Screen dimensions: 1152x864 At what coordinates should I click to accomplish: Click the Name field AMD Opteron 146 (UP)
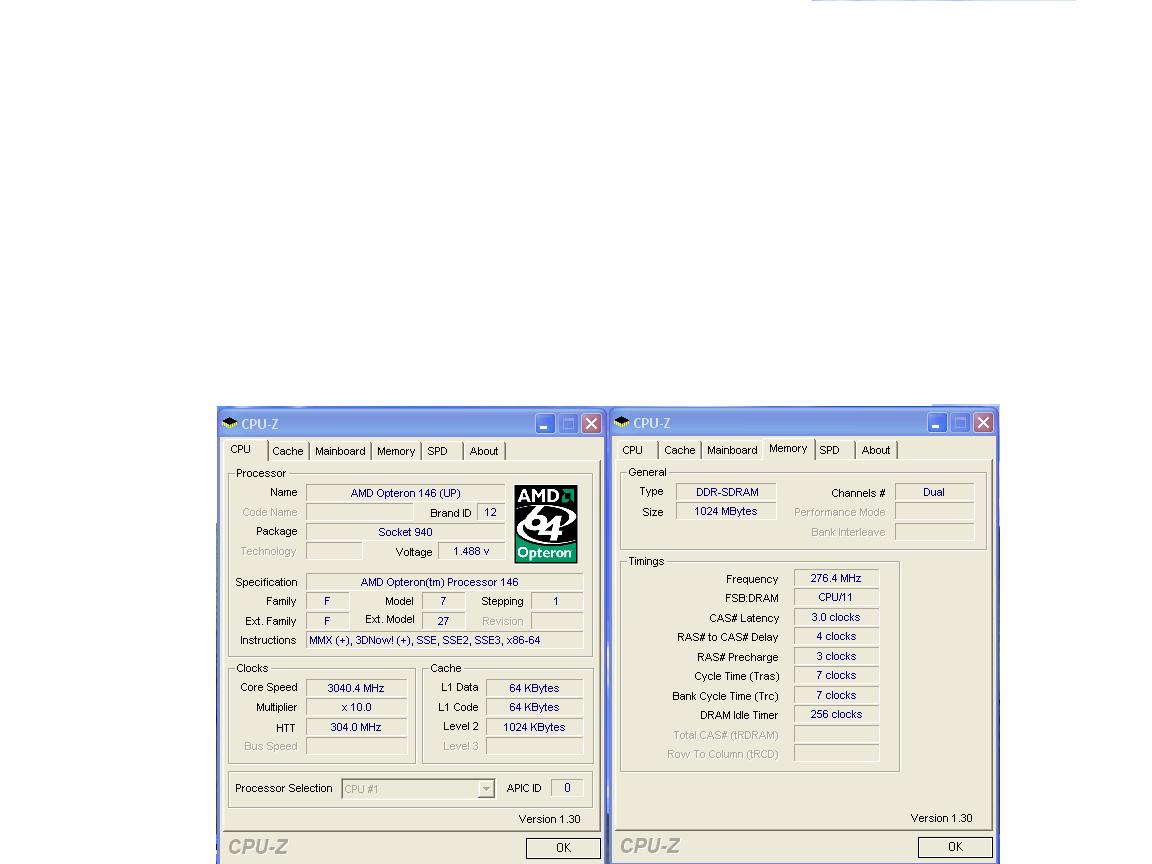click(406, 493)
